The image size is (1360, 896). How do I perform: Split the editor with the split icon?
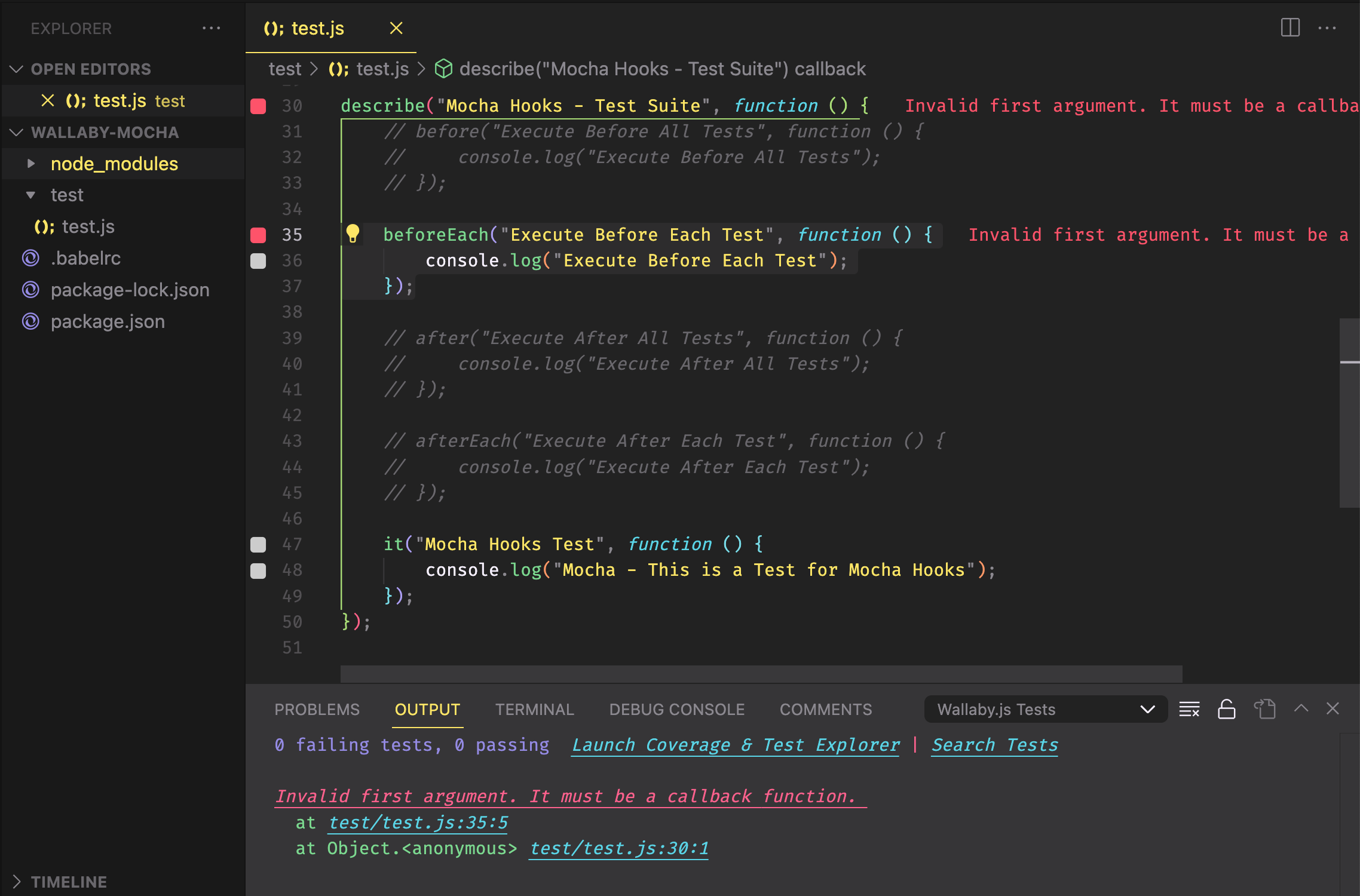pos(1289,27)
